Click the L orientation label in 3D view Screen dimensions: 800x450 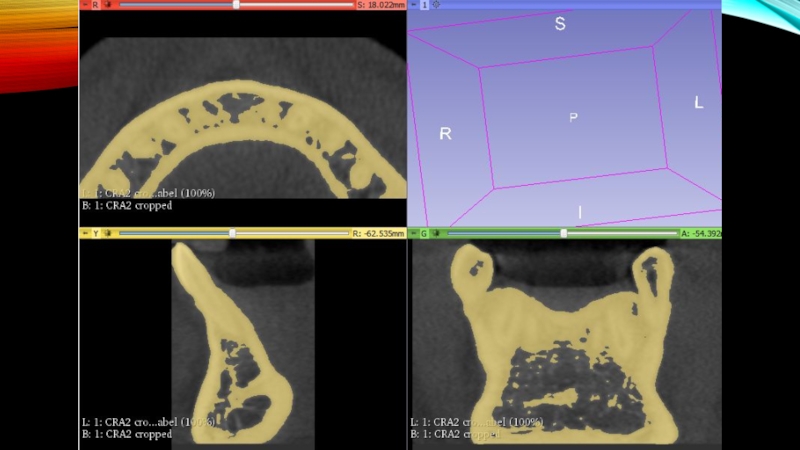click(699, 103)
